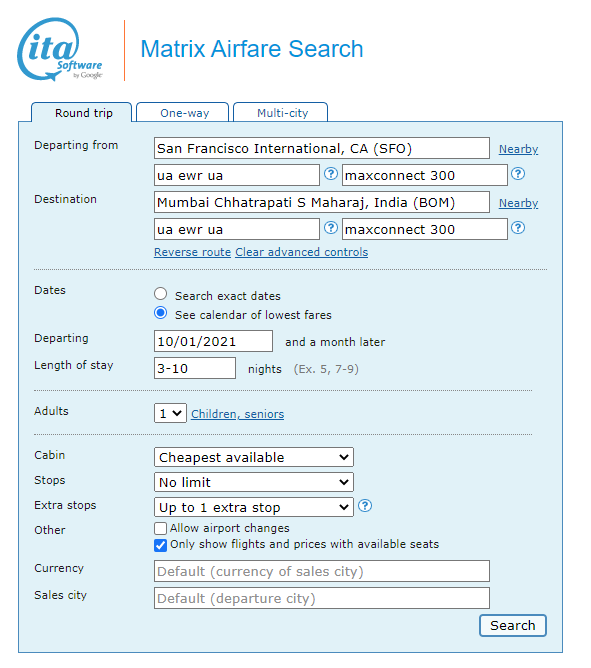This screenshot has height=668, width=591.
Task: Open help icon beside destination maxconnect field
Action: [x=518, y=228]
